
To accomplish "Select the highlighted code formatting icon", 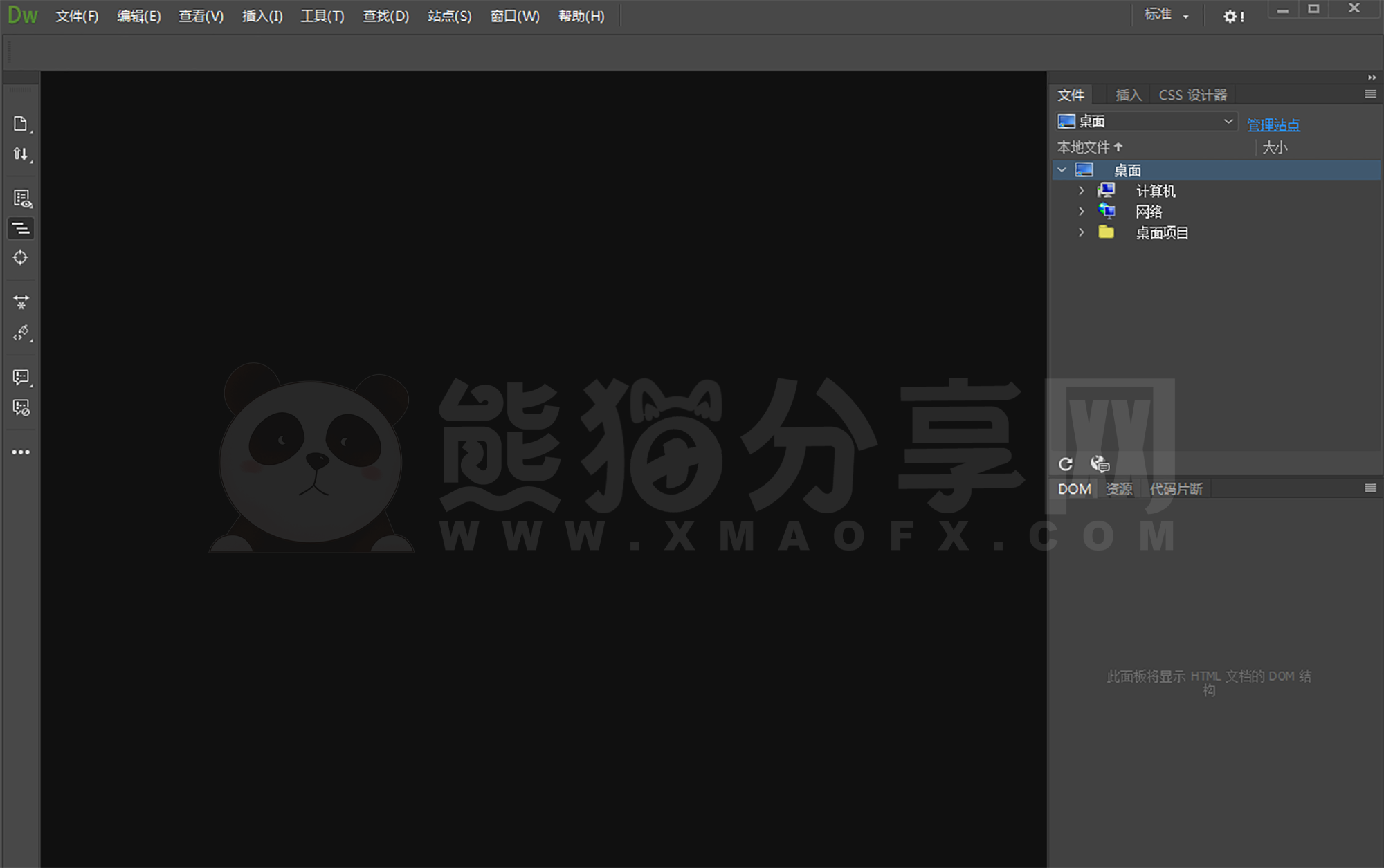I will coord(20,228).
